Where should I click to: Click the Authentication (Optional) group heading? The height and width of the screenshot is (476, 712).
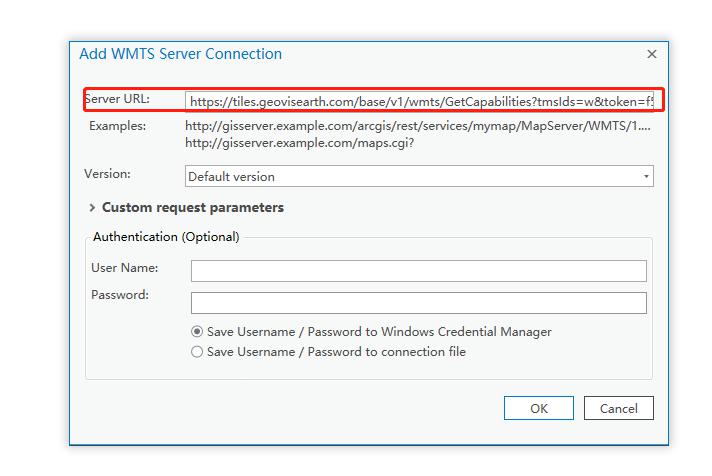(166, 237)
